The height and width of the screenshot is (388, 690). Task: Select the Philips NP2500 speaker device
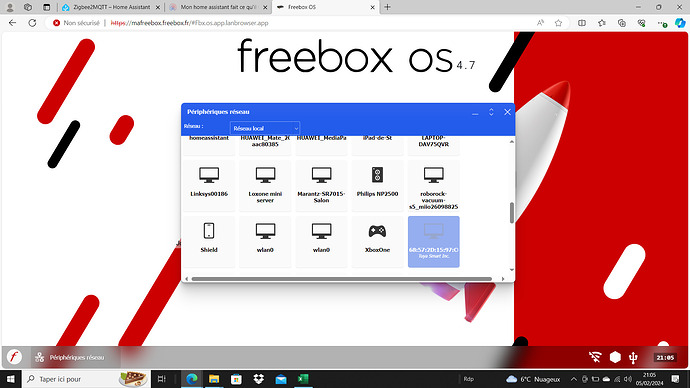(377, 185)
